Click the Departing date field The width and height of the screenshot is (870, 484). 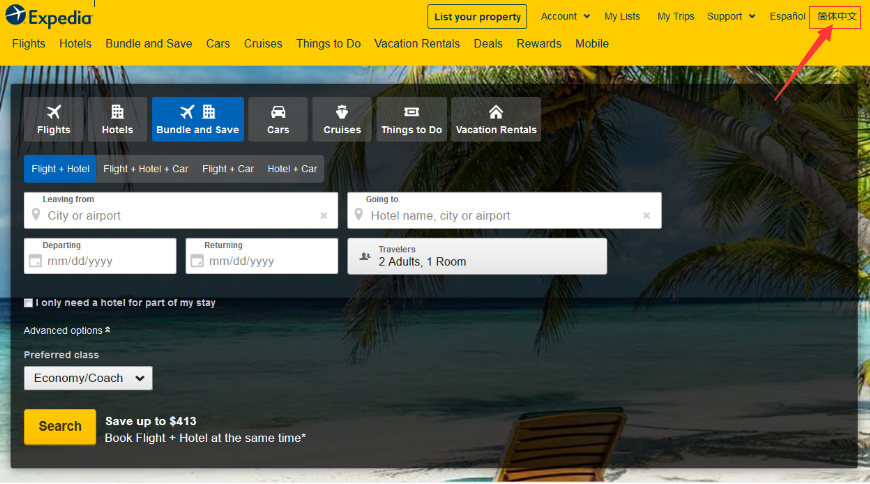coord(100,256)
